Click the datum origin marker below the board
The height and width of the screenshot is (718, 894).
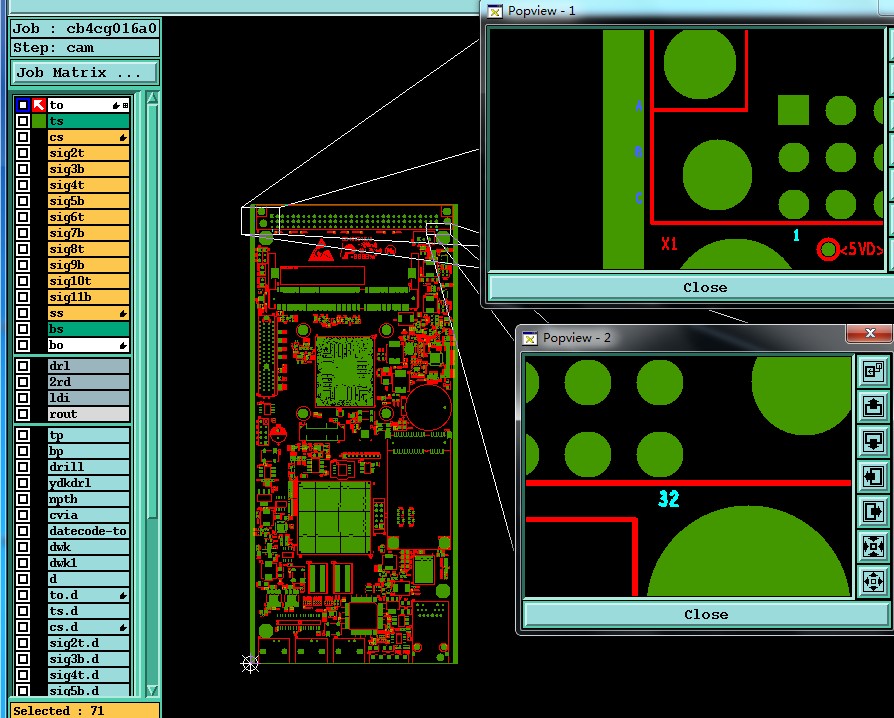pos(250,663)
